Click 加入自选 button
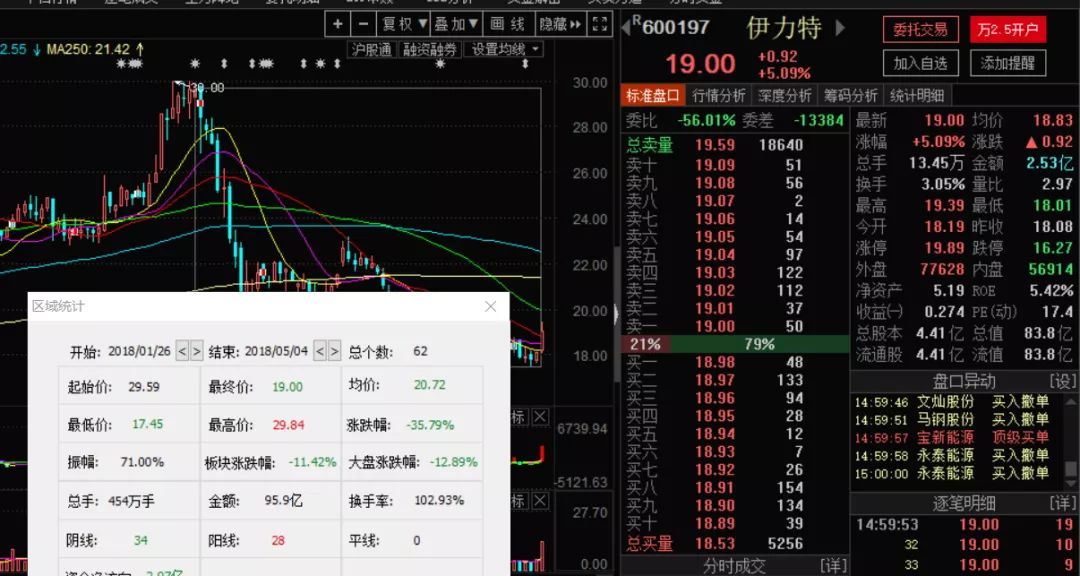 click(920, 63)
